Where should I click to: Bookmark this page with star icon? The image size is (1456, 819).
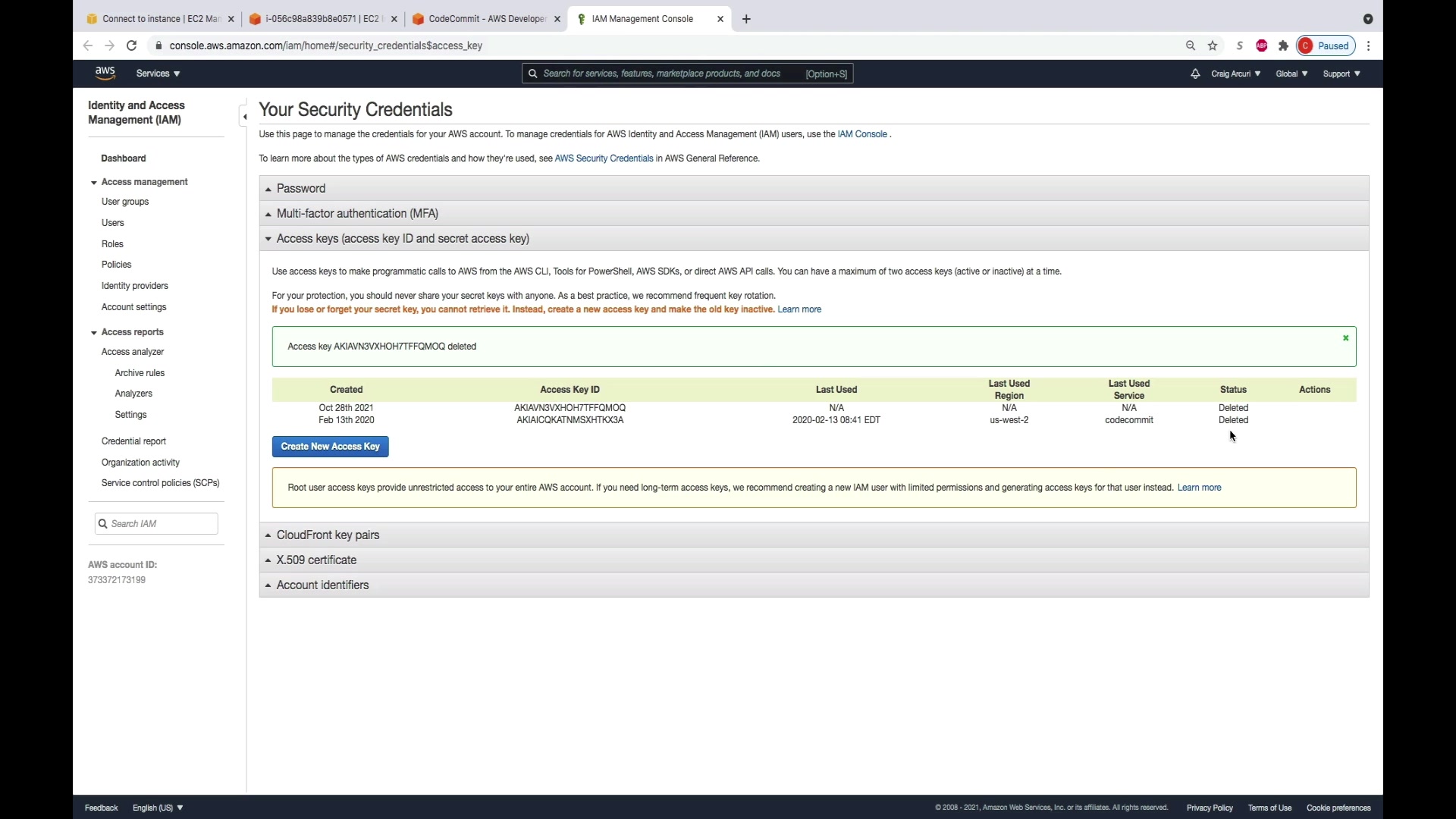click(x=1213, y=45)
